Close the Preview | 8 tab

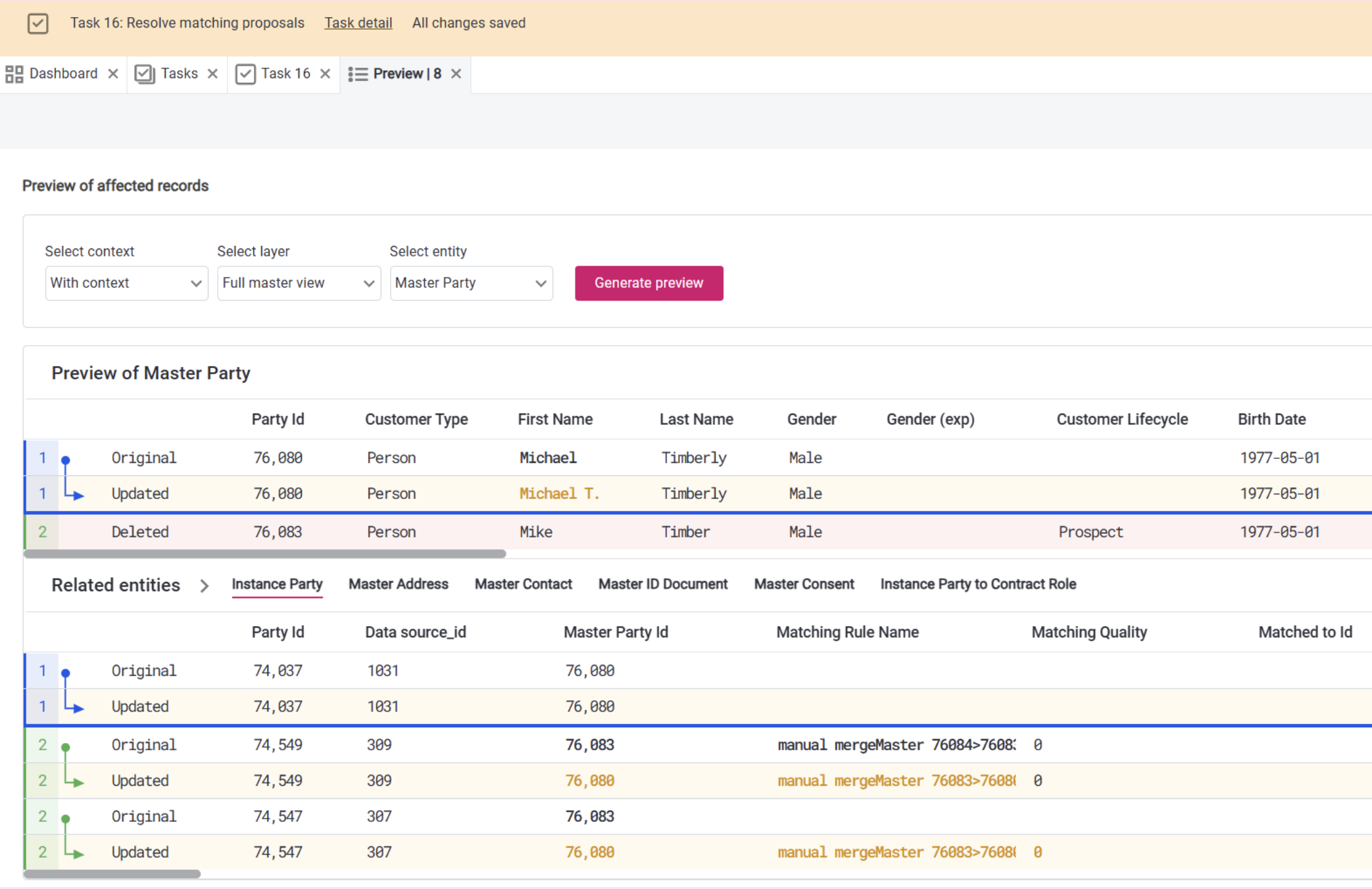(x=456, y=74)
